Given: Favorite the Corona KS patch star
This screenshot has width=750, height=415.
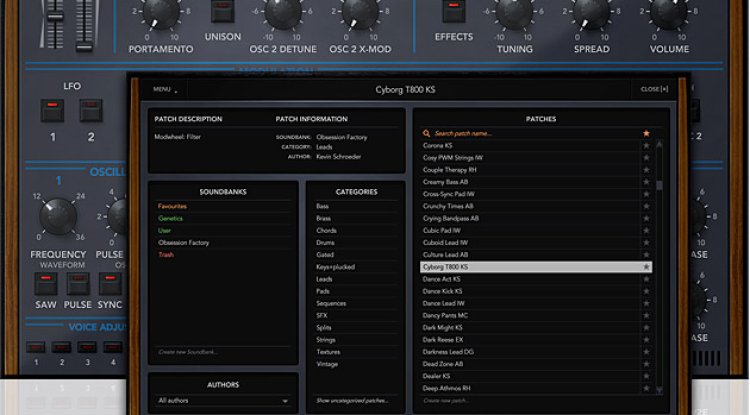Looking at the screenshot, I should pos(646,145).
